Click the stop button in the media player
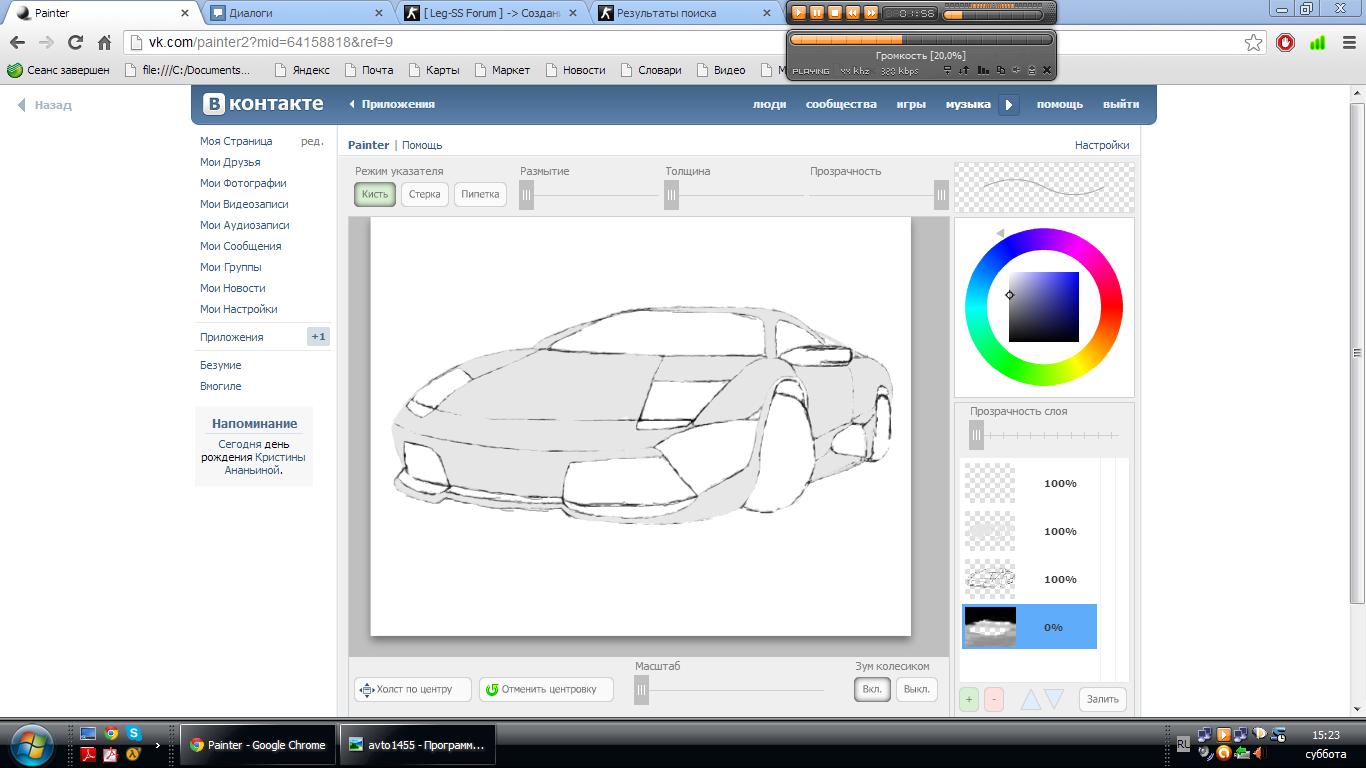Image resolution: width=1366 pixels, height=768 pixels. (x=834, y=13)
